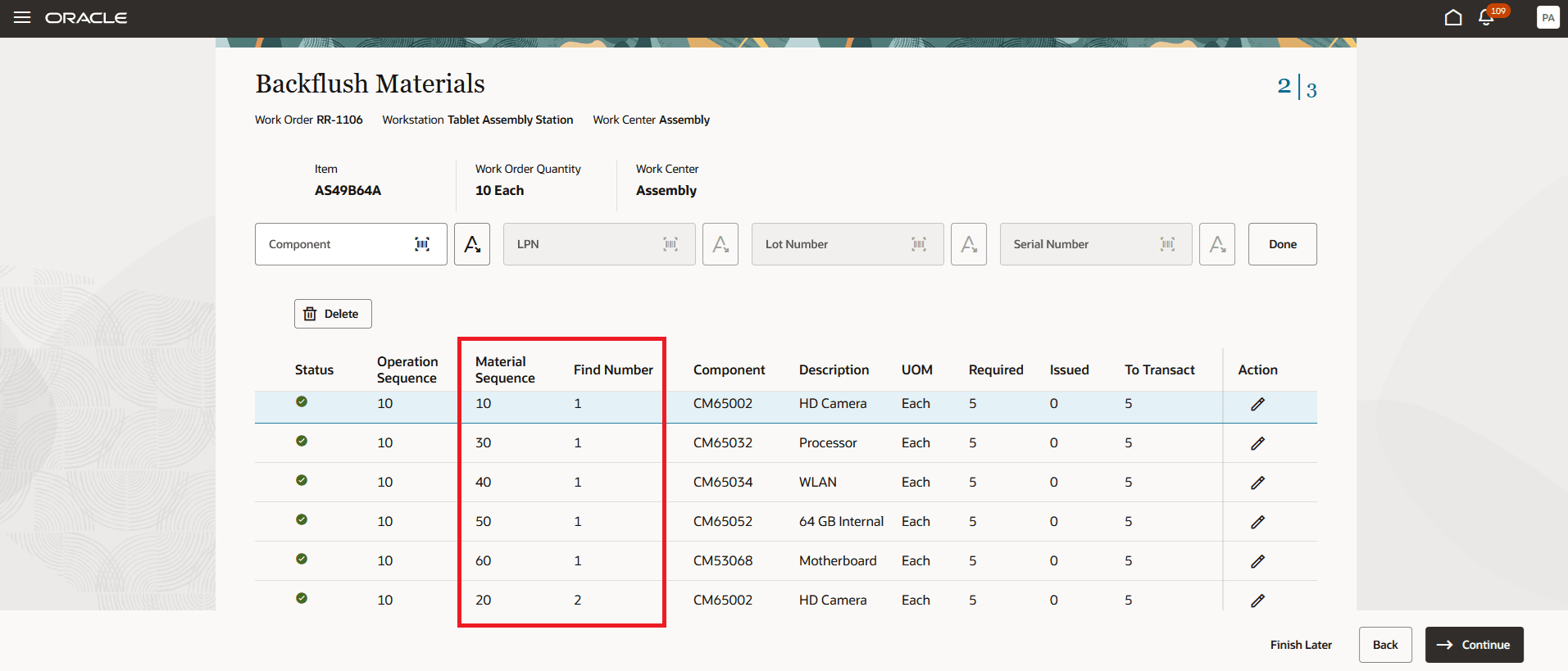
Task: Click the 64 GB Internal description cell
Action: [x=841, y=521]
